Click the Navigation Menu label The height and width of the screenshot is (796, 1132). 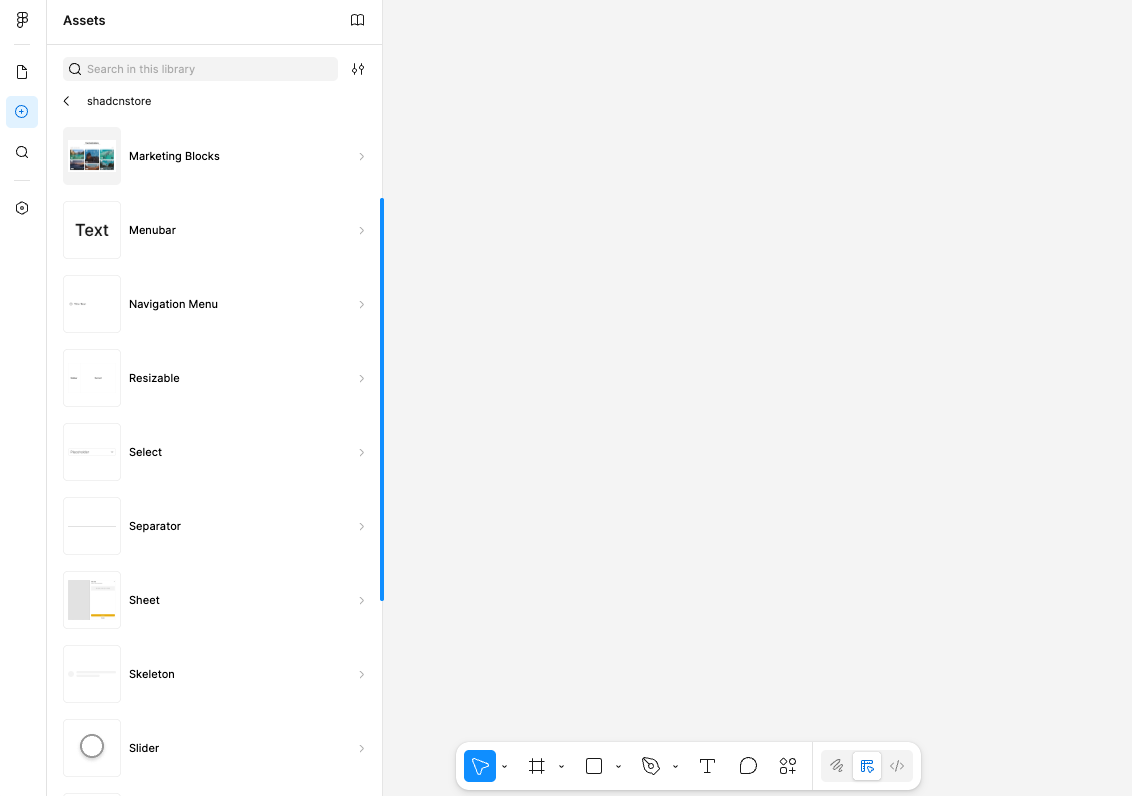(173, 304)
